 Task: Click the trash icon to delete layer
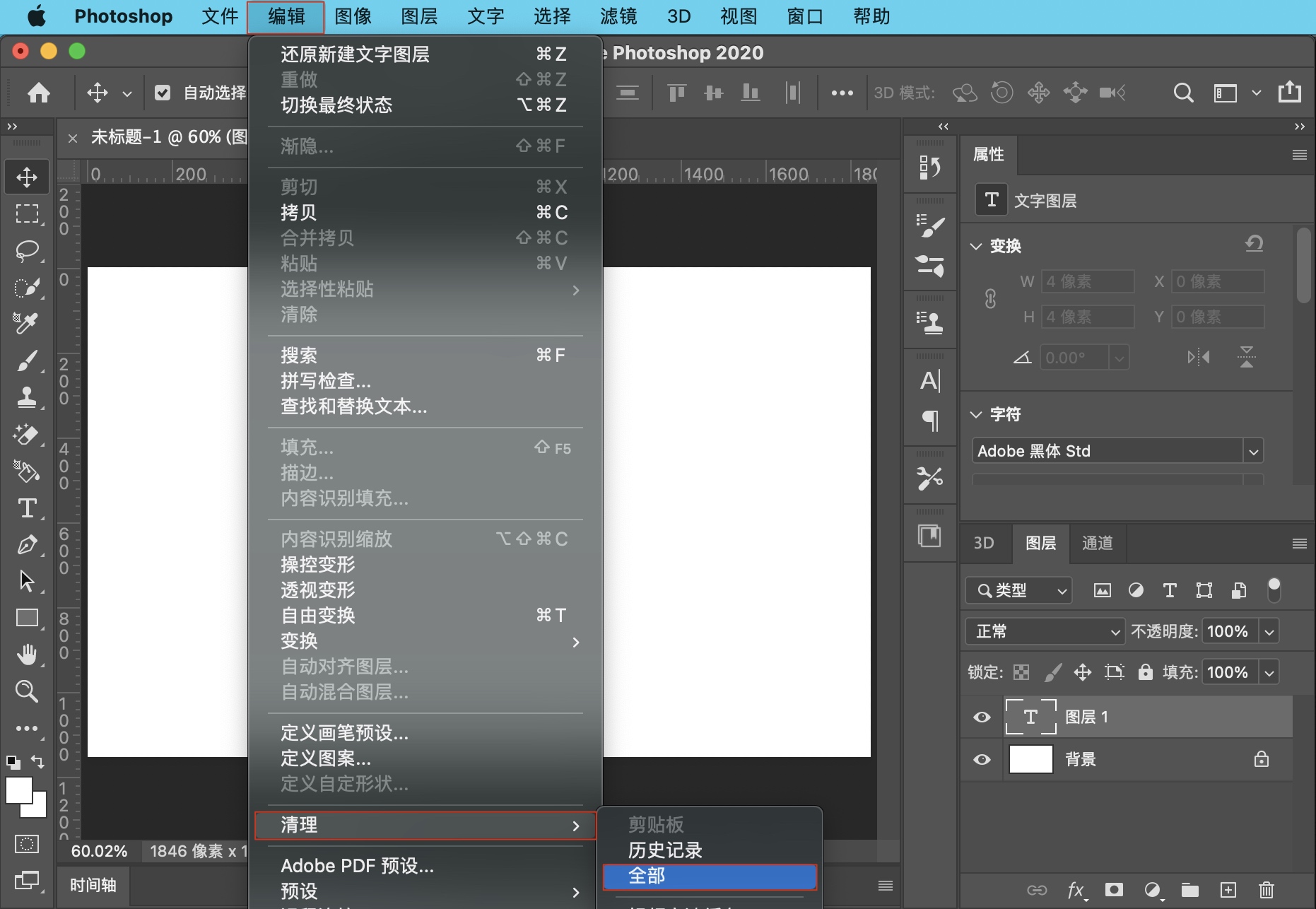pyautogui.click(x=1266, y=890)
